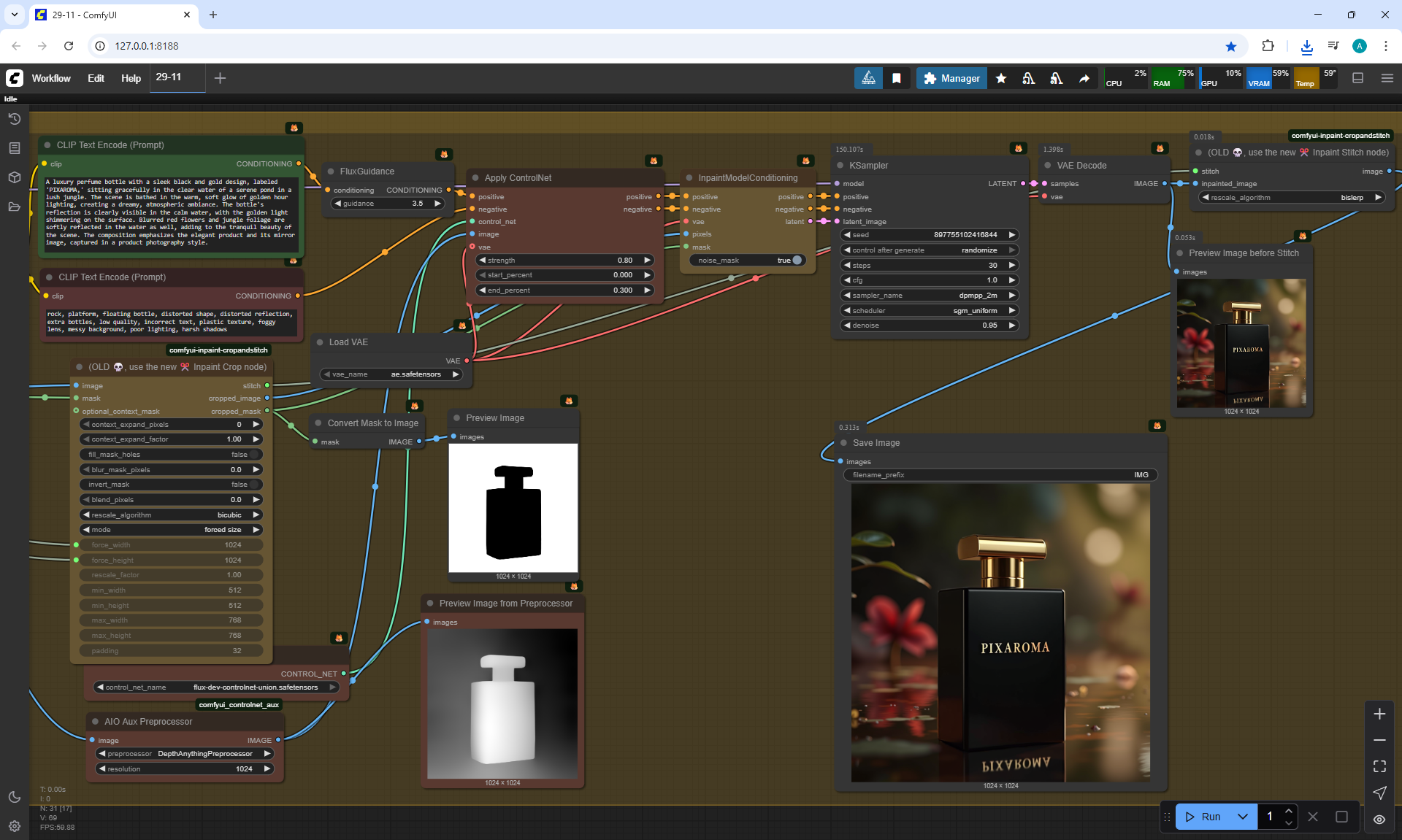Open the settings gear icon
This screenshot has height=840, width=1402.
click(14, 826)
